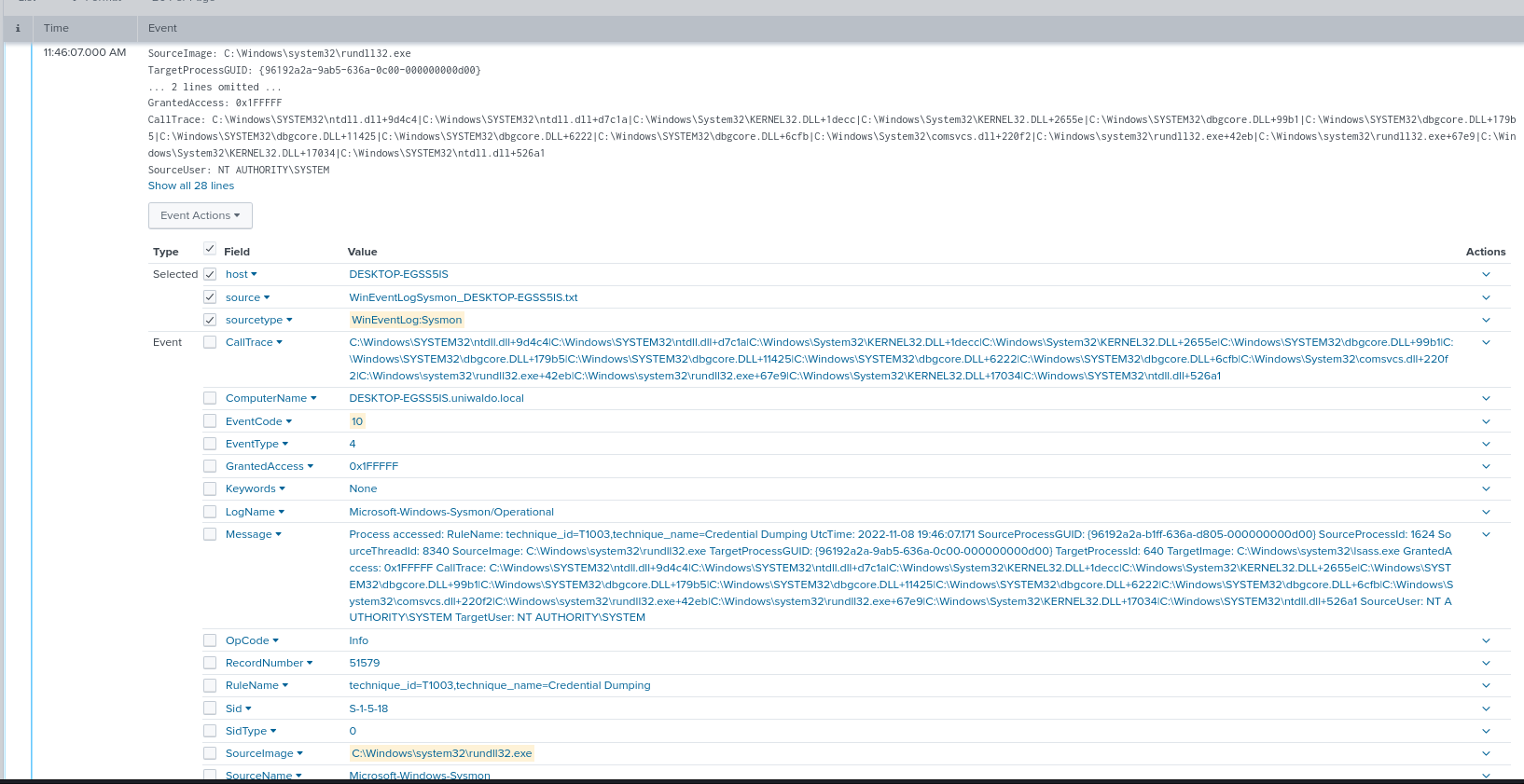Open the OpCode field name menu
The width and height of the screenshot is (1524, 784).
tap(253, 640)
